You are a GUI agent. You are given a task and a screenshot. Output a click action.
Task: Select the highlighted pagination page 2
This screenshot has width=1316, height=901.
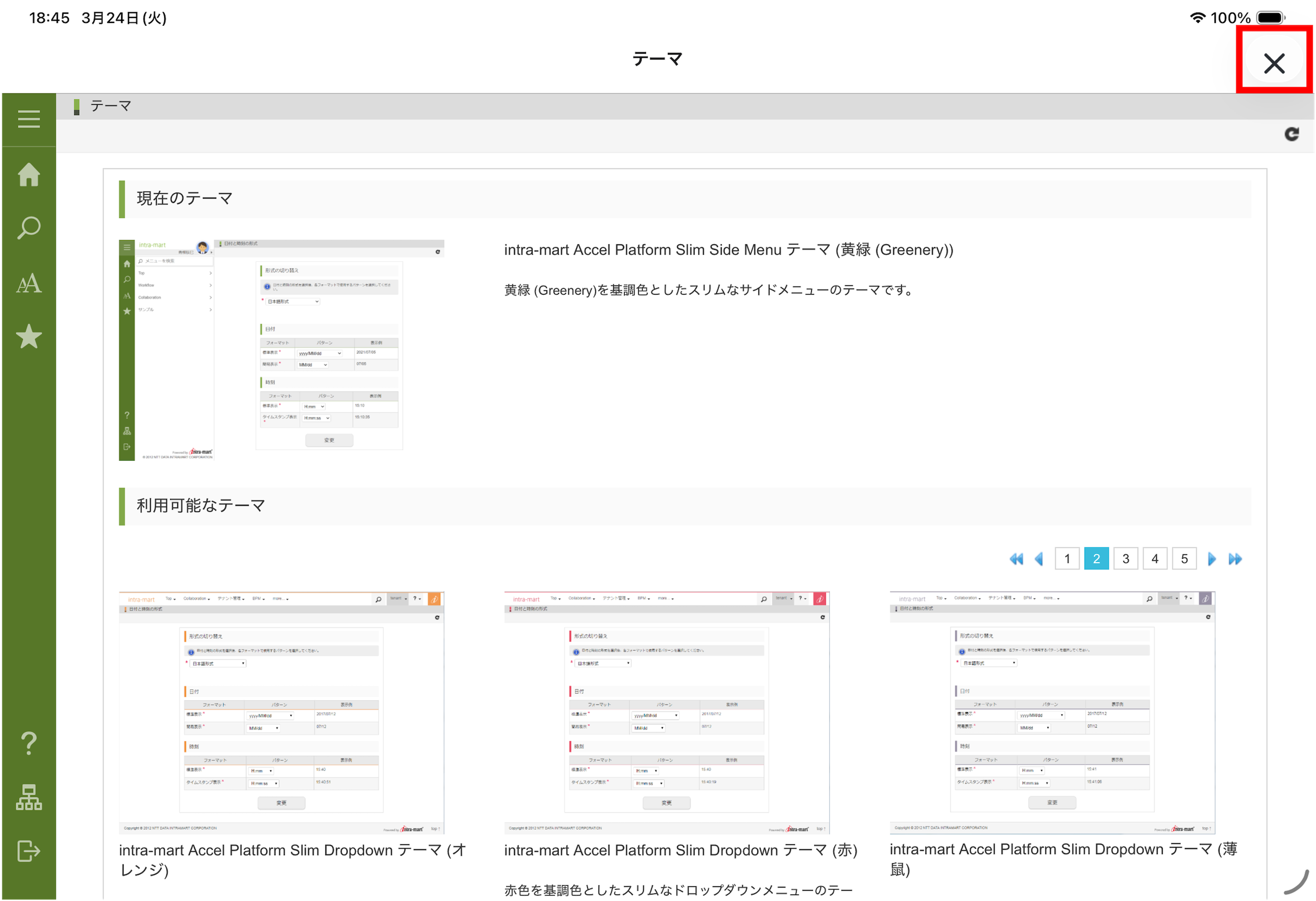(x=1097, y=559)
